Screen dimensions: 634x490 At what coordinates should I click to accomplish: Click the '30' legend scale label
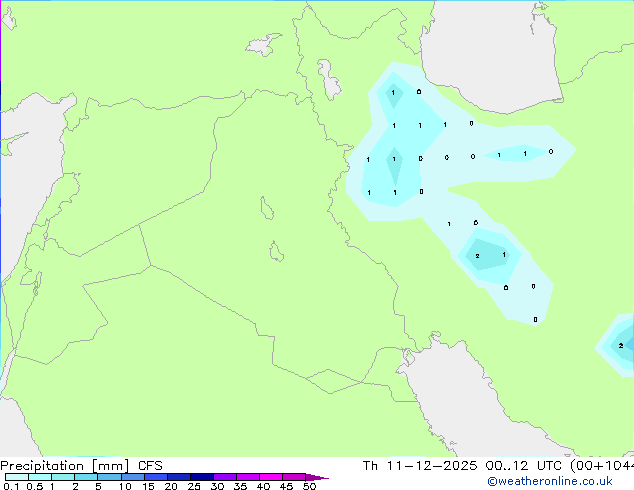(217, 486)
